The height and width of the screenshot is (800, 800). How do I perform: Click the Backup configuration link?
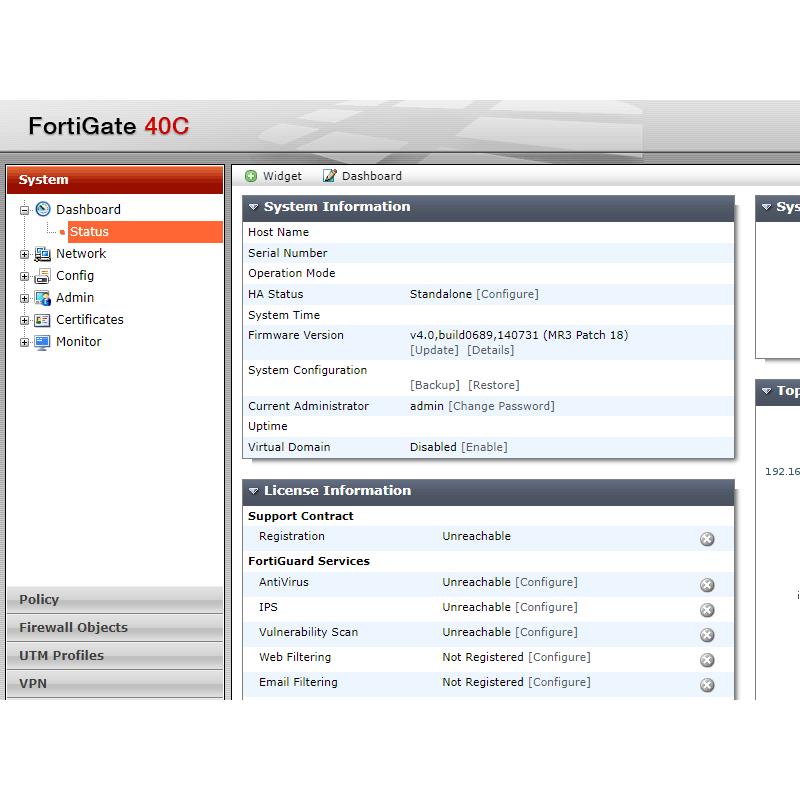pyautogui.click(x=437, y=385)
